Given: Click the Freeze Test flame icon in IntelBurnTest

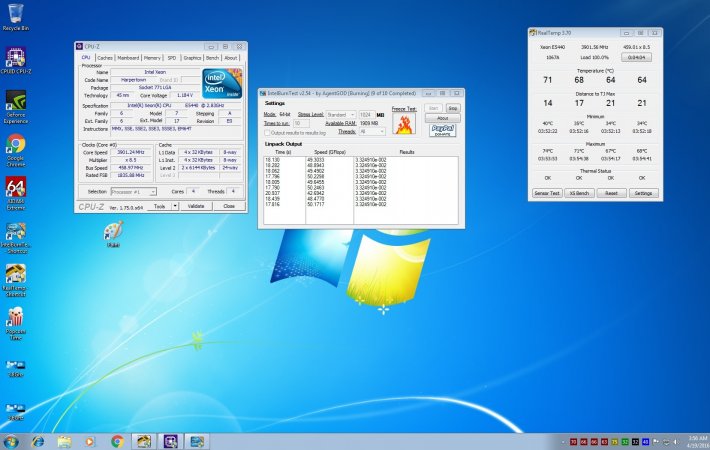Looking at the screenshot, I should tap(404, 124).
